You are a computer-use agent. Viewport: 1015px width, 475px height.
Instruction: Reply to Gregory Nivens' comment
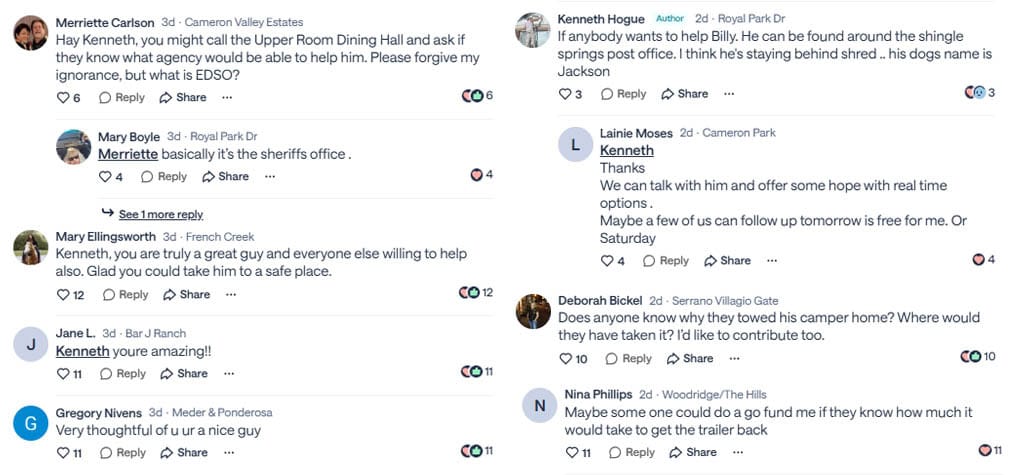[x=123, y=453]
